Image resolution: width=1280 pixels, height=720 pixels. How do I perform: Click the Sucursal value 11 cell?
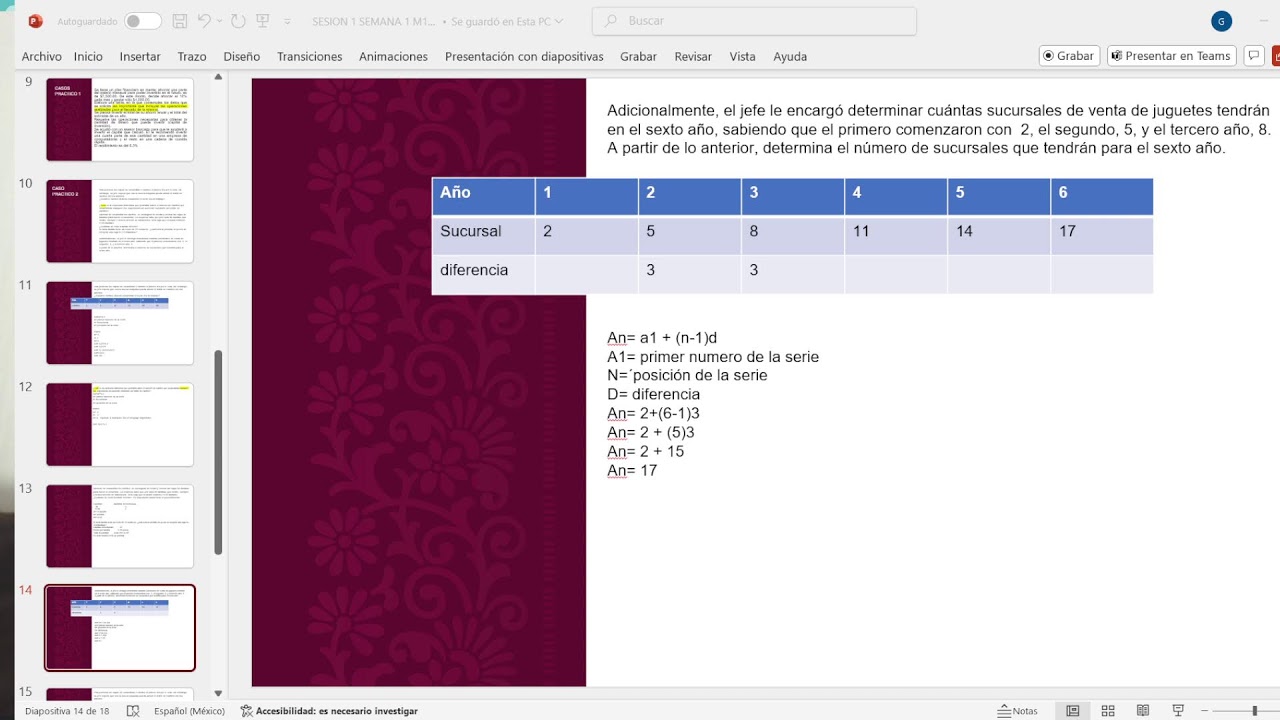click(x=896, y=235)
